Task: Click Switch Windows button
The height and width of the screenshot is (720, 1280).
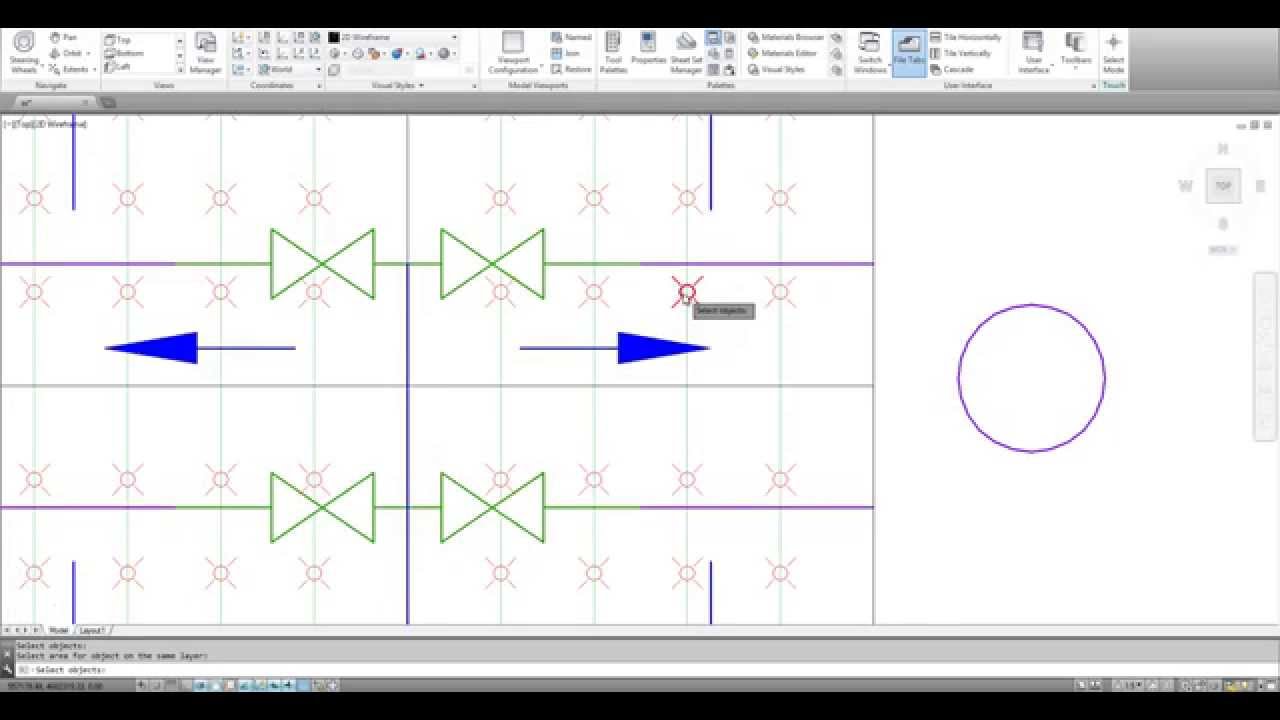Action: [870, 52]
